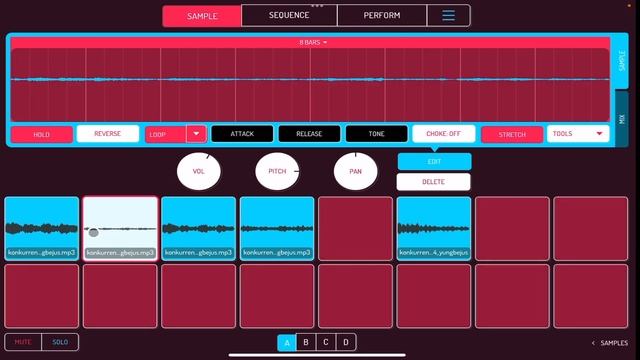The width and height of the screenshot is (640, 360).
Task: Select pad bank A
Action: coord(287,342)
